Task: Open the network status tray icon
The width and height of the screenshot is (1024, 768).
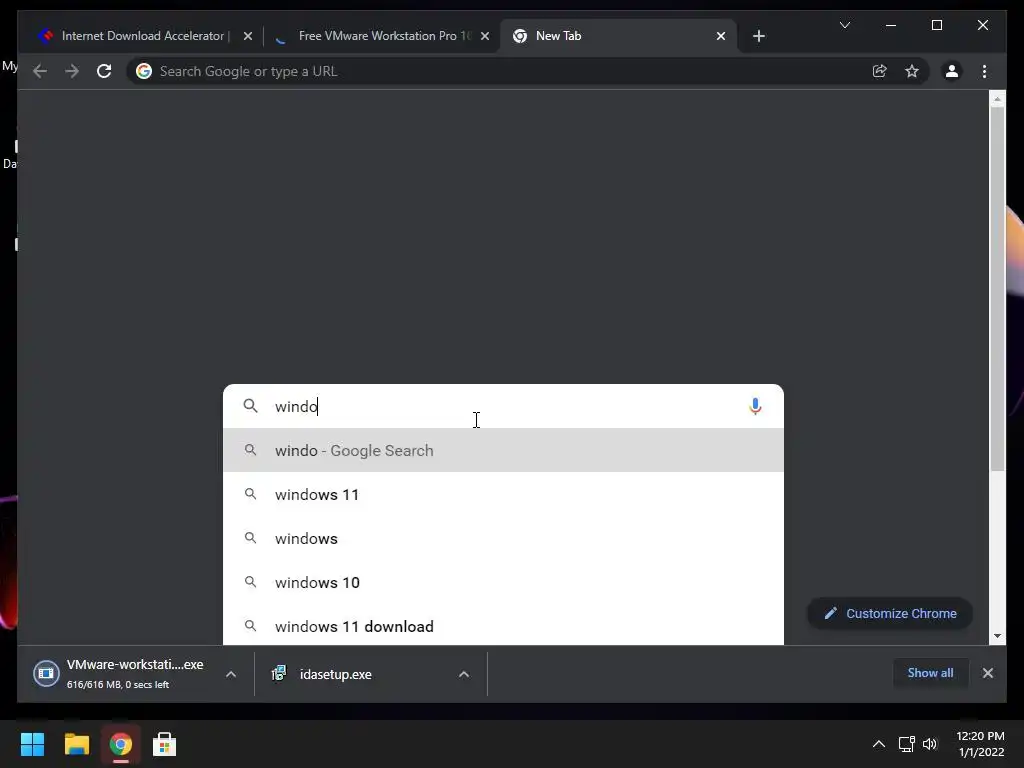Action: tap(906, 744)
